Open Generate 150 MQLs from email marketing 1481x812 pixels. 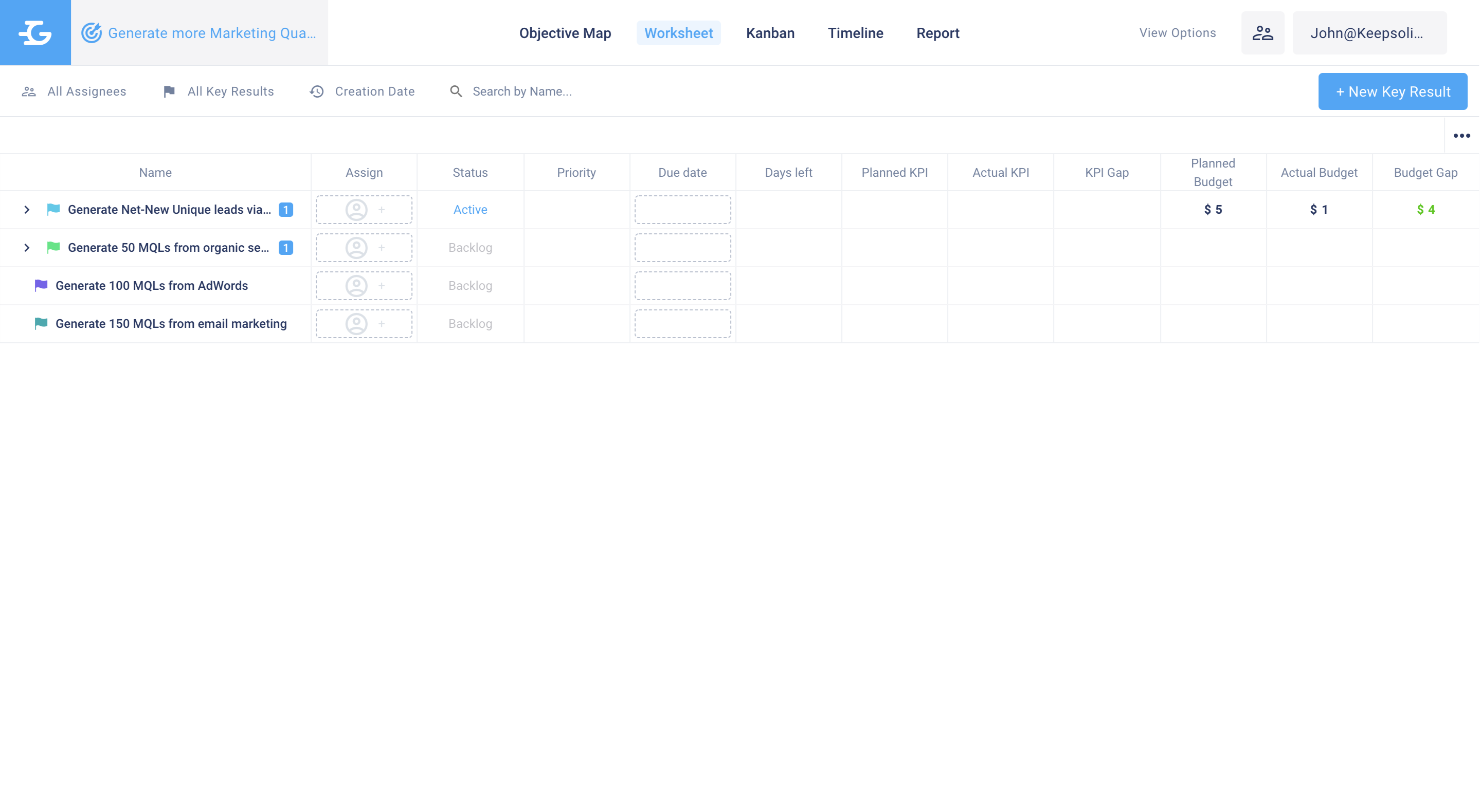171,324
